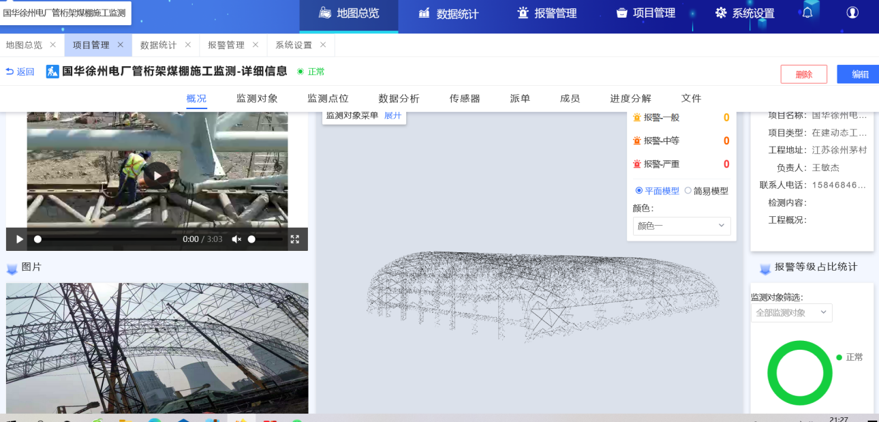The width and height of the screenshot is (879, 422).
Task: Open the 文件 detail tab
Action: coord(691,99)
